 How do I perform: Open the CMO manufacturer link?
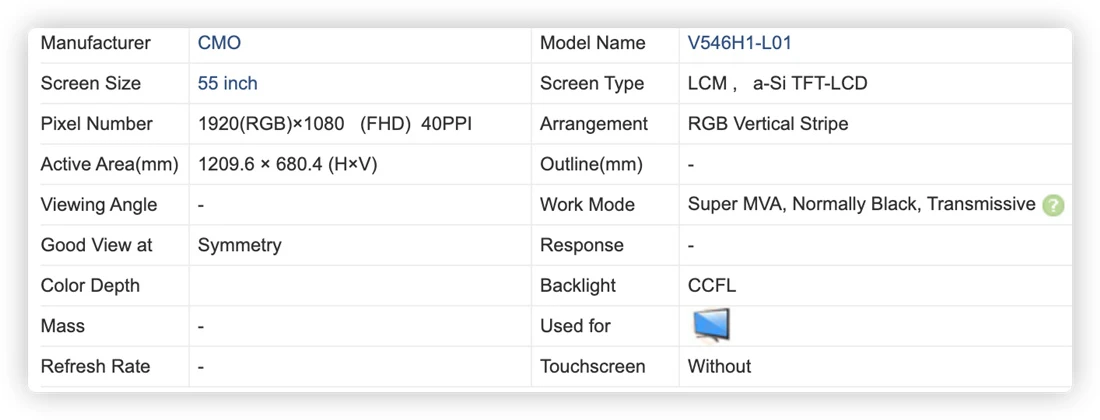pyautogui.click(x=219, y=43)
